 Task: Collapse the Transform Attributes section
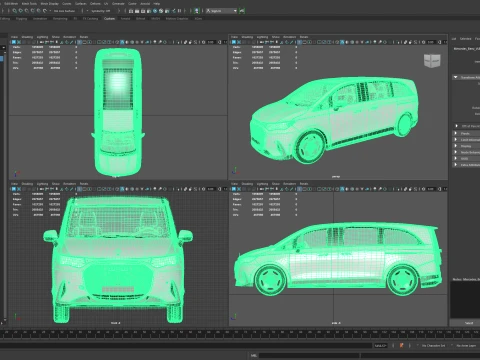(x=456, y=77)
